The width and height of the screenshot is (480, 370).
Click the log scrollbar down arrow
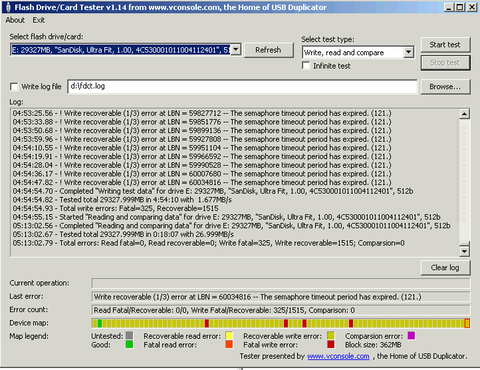(x=464, y=251)
